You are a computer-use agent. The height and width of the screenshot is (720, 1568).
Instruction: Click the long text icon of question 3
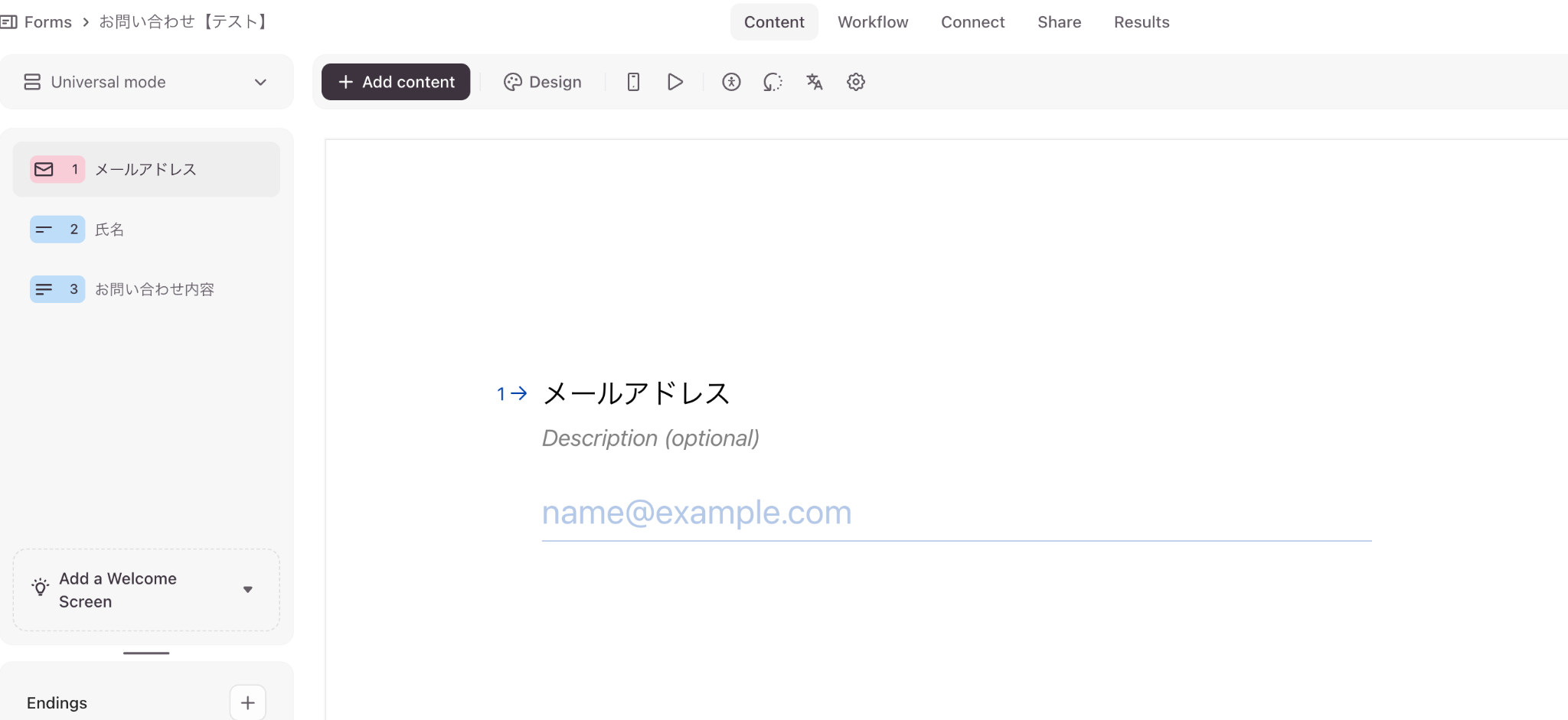(44, 289)
